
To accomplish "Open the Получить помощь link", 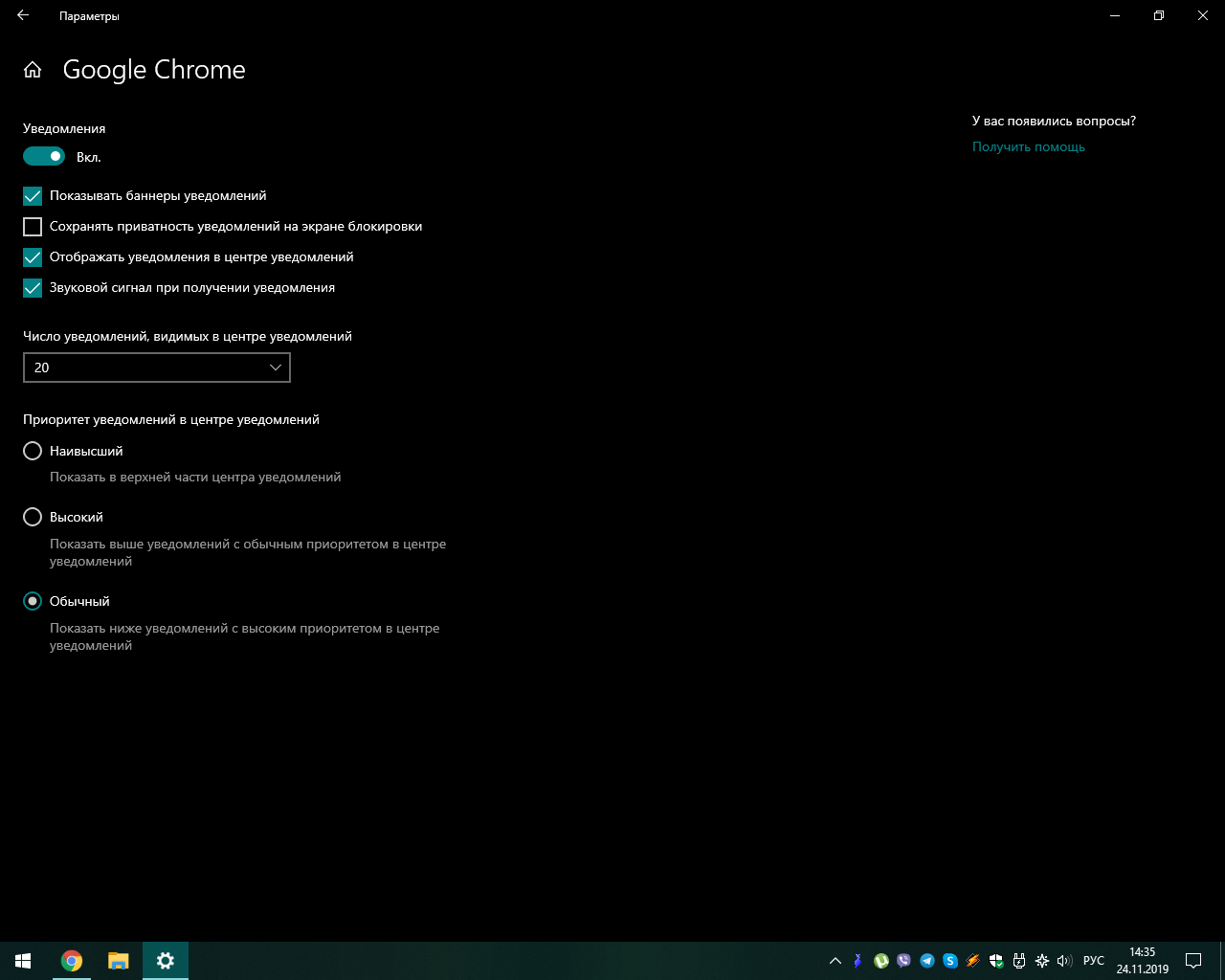I will (x=1029, y=146).
